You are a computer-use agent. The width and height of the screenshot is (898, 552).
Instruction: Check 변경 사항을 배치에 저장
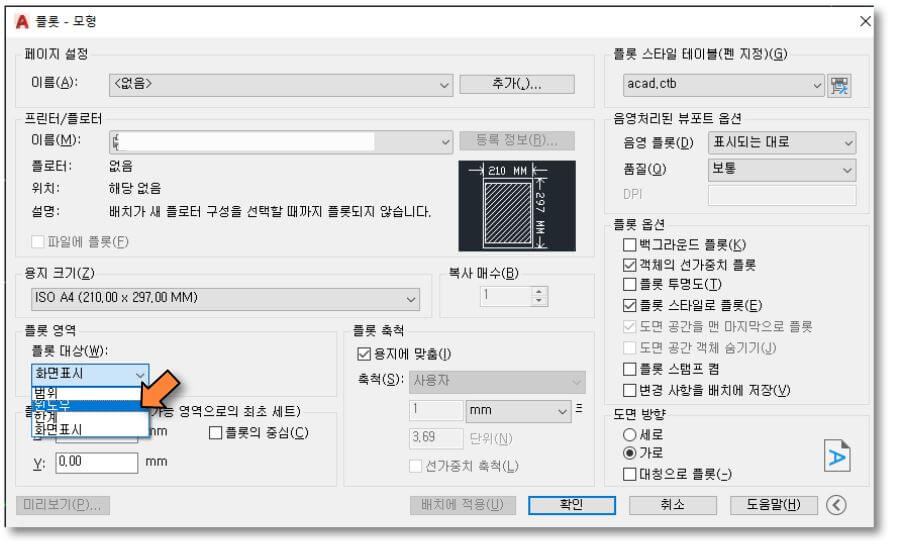coord(629,391)
